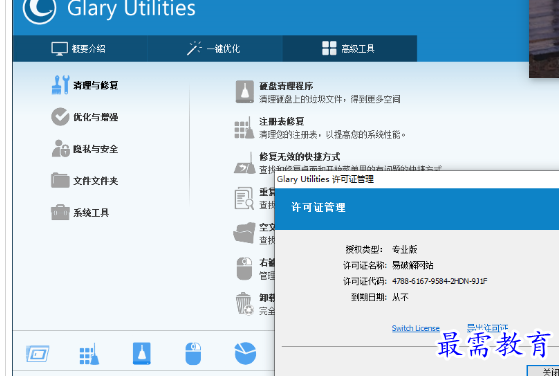Viewport: 559px width, 376px height.
Task: Open the context menu manager mouse icon
Action: [x=244, y=268]
